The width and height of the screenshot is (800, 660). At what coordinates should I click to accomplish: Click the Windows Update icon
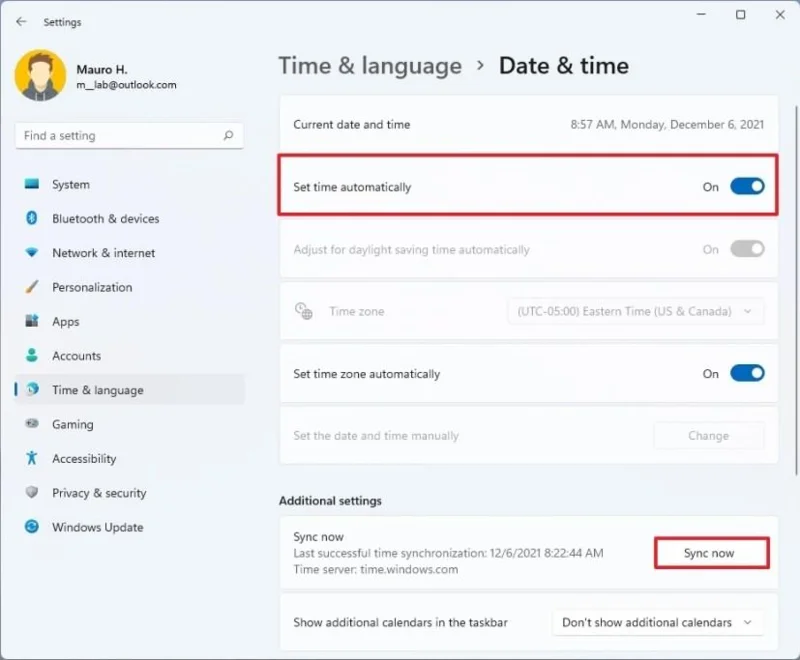(32, 526)
